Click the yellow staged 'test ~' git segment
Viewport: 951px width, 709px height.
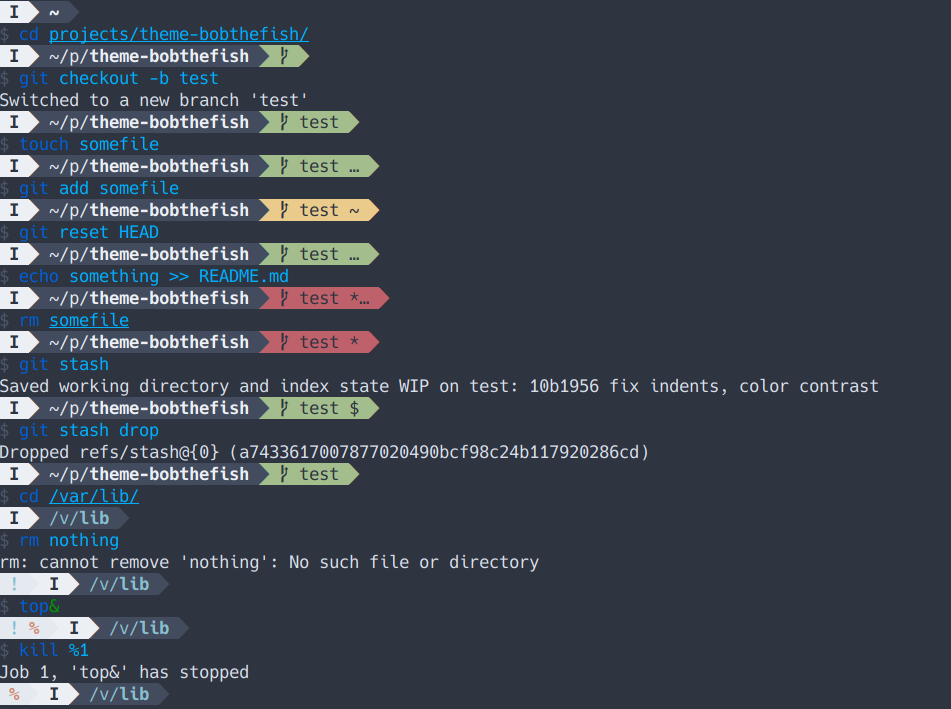pyautogui.click(x=318, y=210)
